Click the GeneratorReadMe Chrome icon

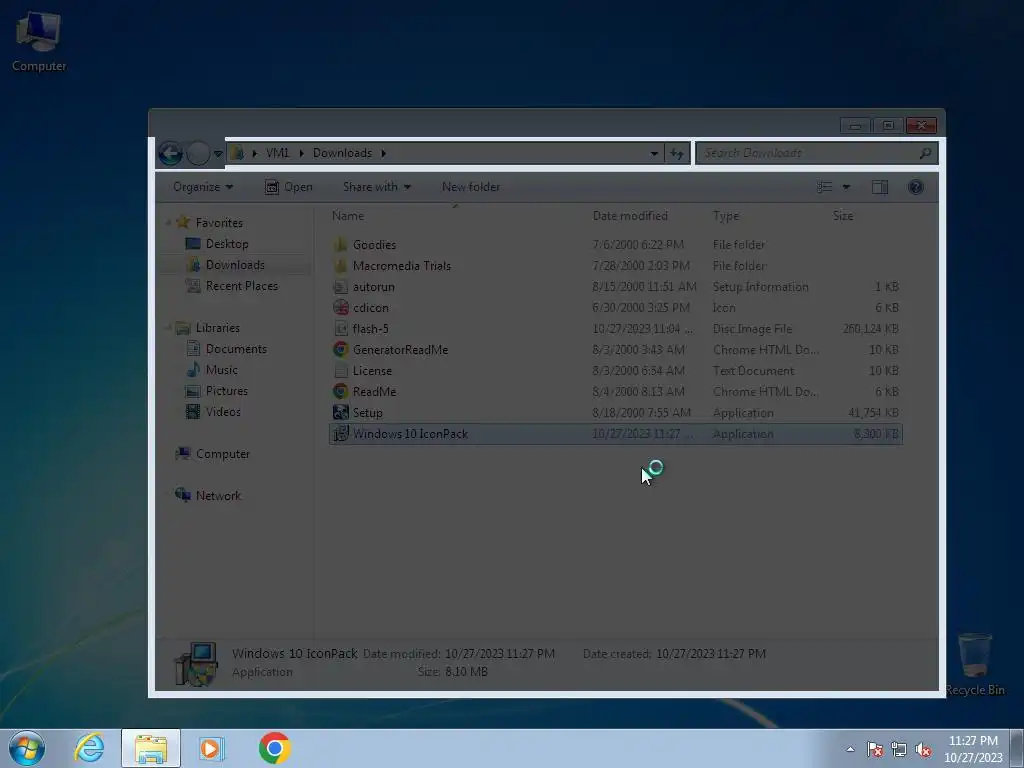pyautogui.click(x=340, y=349)
